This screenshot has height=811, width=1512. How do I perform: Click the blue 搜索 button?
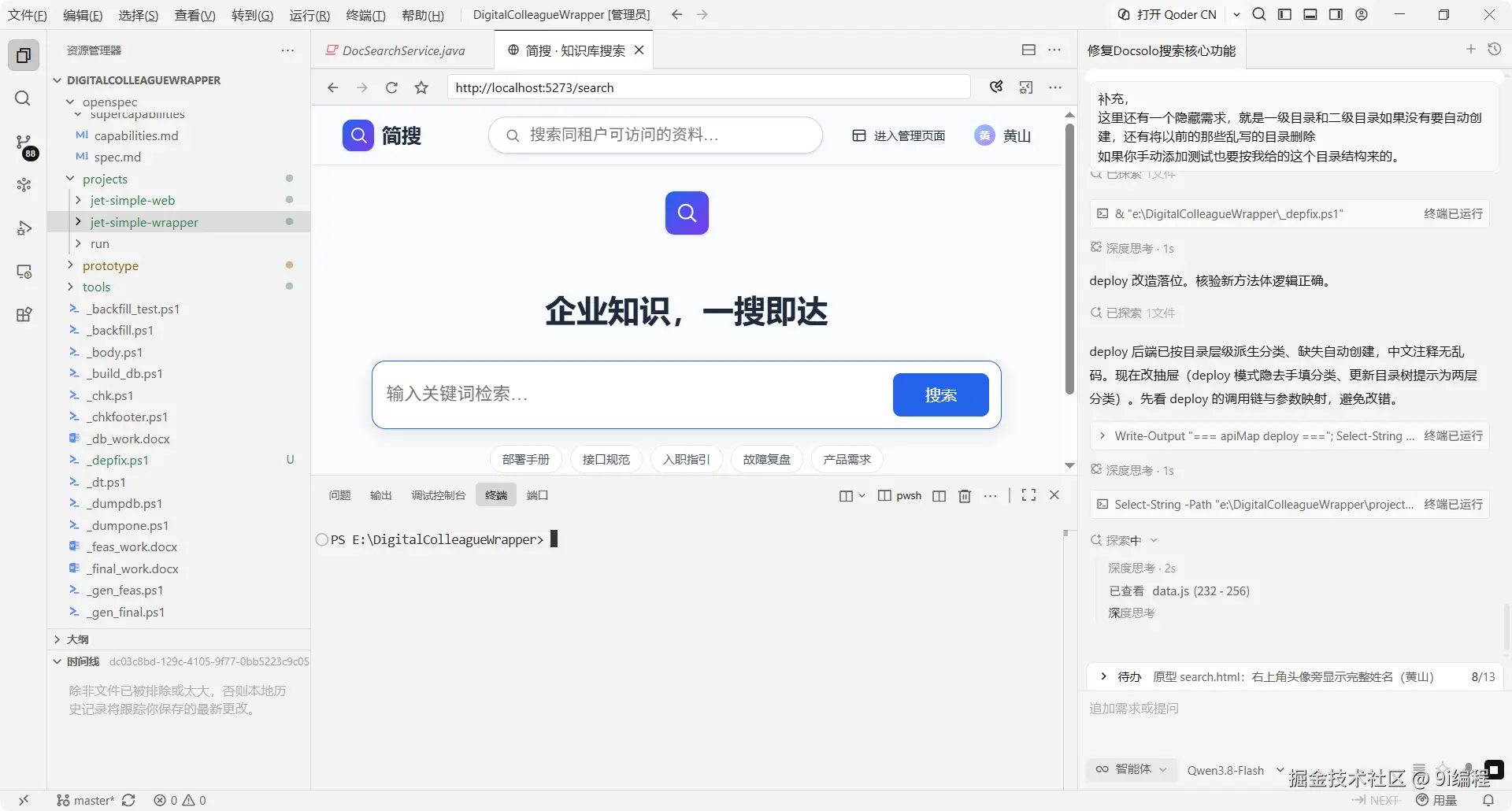point(940,394)
